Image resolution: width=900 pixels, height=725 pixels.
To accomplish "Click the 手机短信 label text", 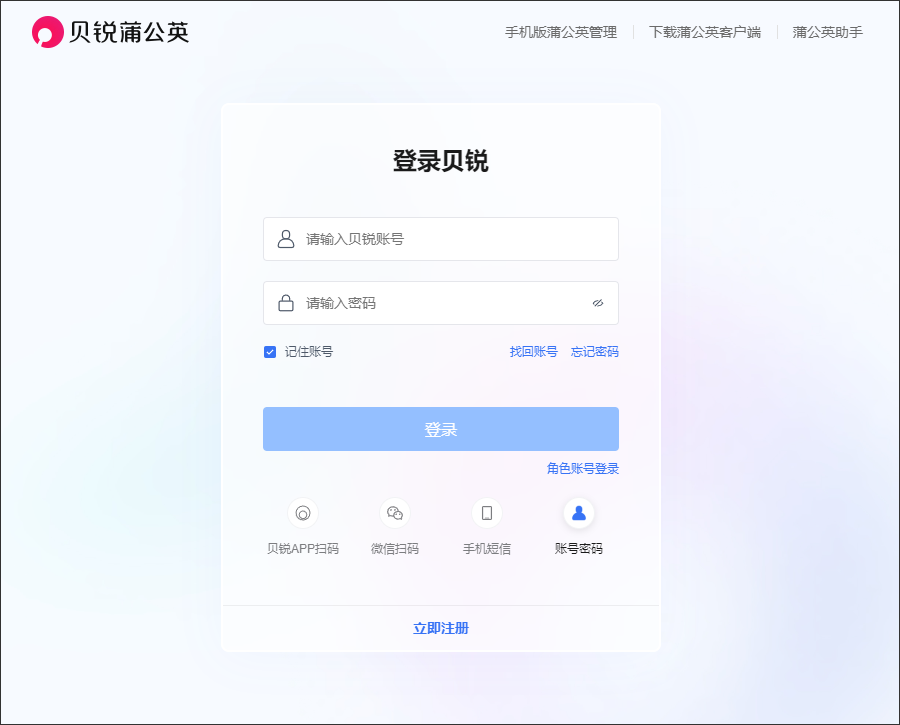I will click(487, 549).
